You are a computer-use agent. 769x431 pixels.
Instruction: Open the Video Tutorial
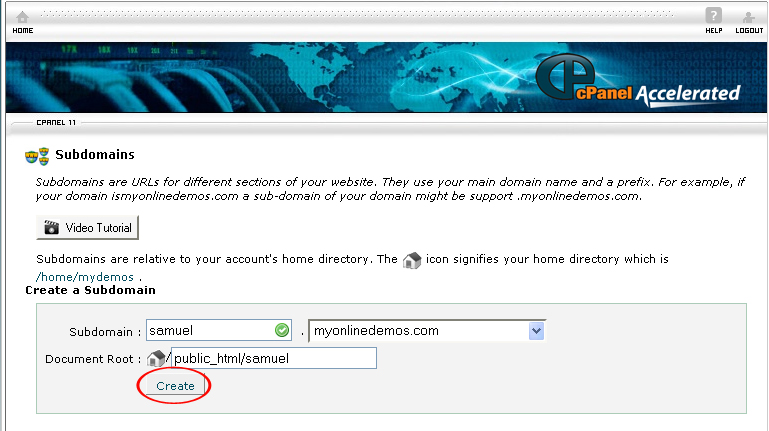click(87, 228)
